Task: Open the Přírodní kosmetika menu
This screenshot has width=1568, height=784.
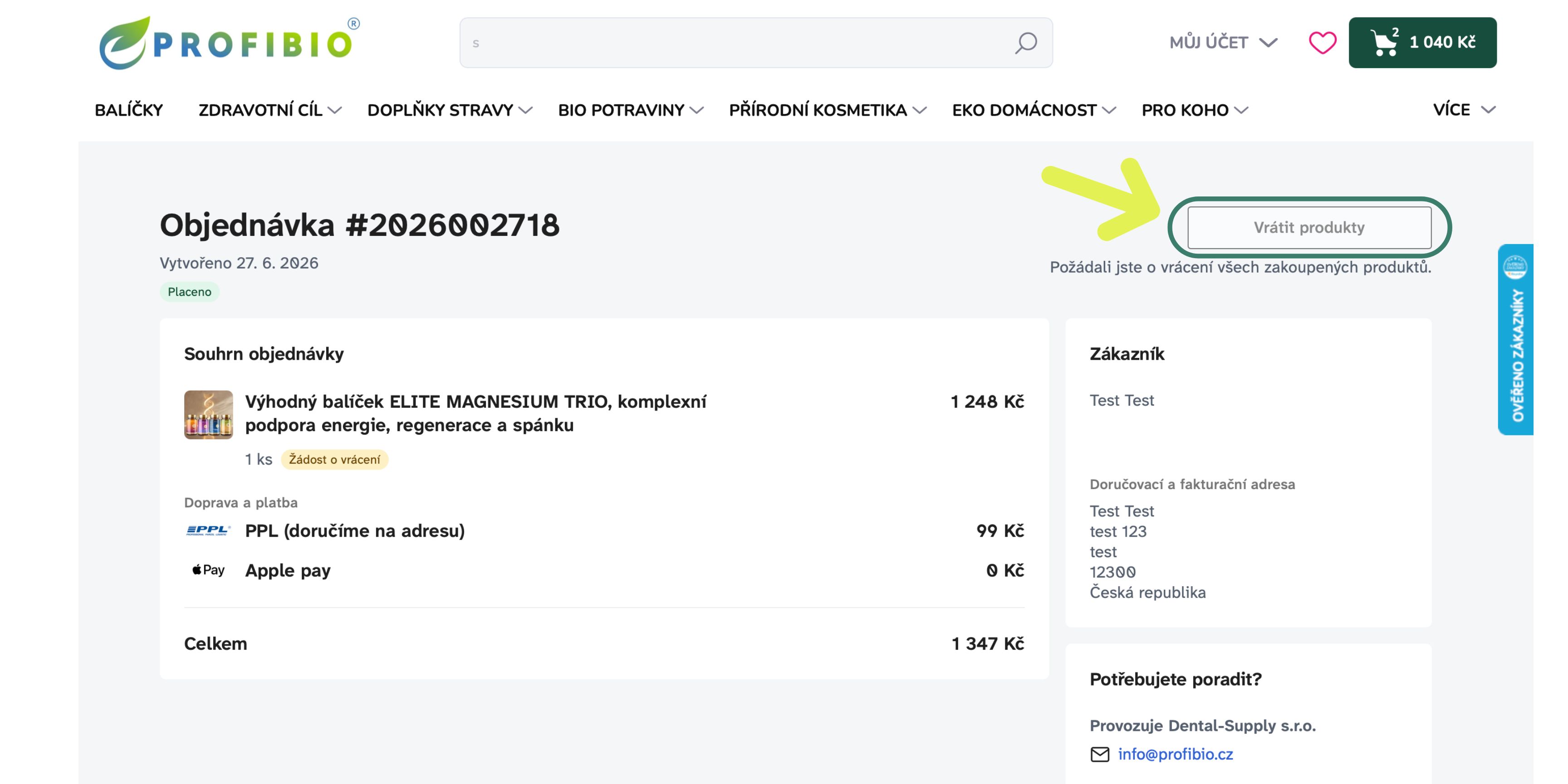Action: [828, 110]
